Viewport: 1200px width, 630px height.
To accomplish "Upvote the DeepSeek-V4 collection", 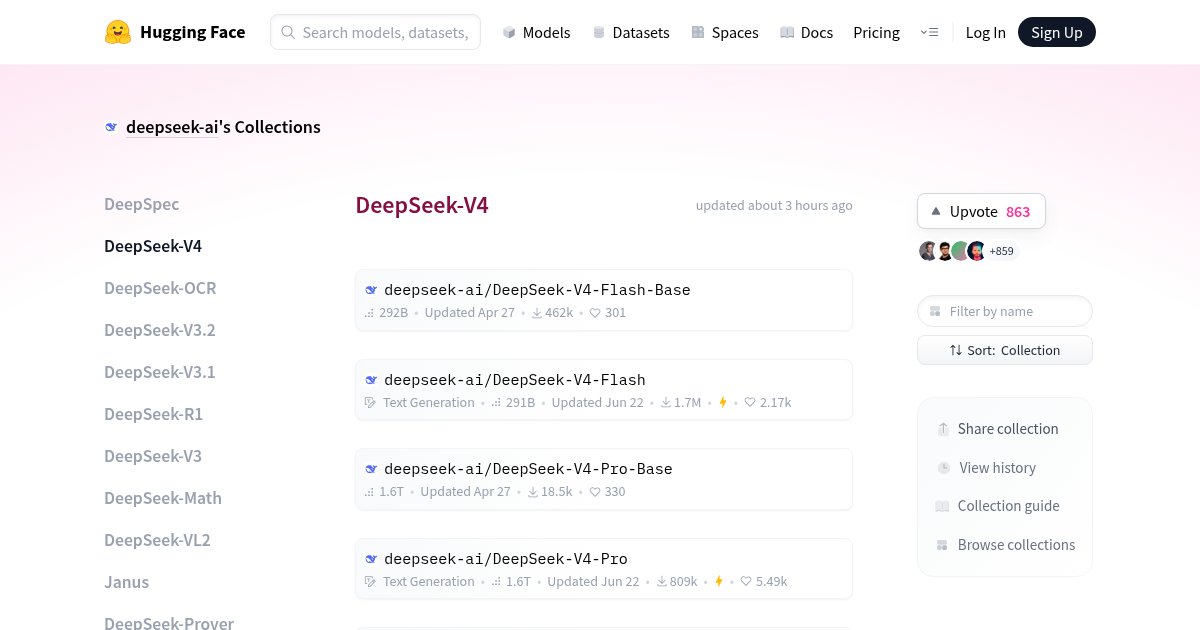I will 981,211.
